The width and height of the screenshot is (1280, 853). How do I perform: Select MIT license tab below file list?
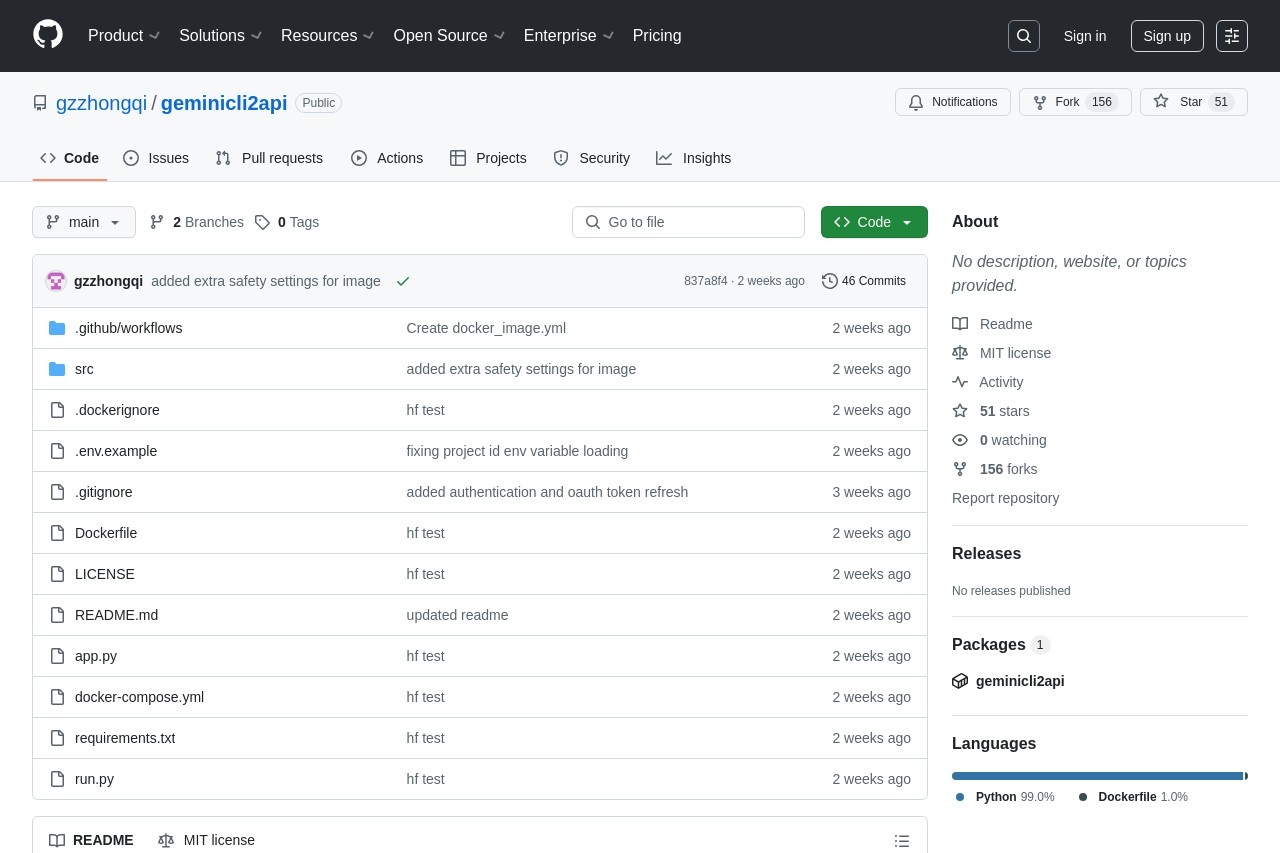(207, 840)
